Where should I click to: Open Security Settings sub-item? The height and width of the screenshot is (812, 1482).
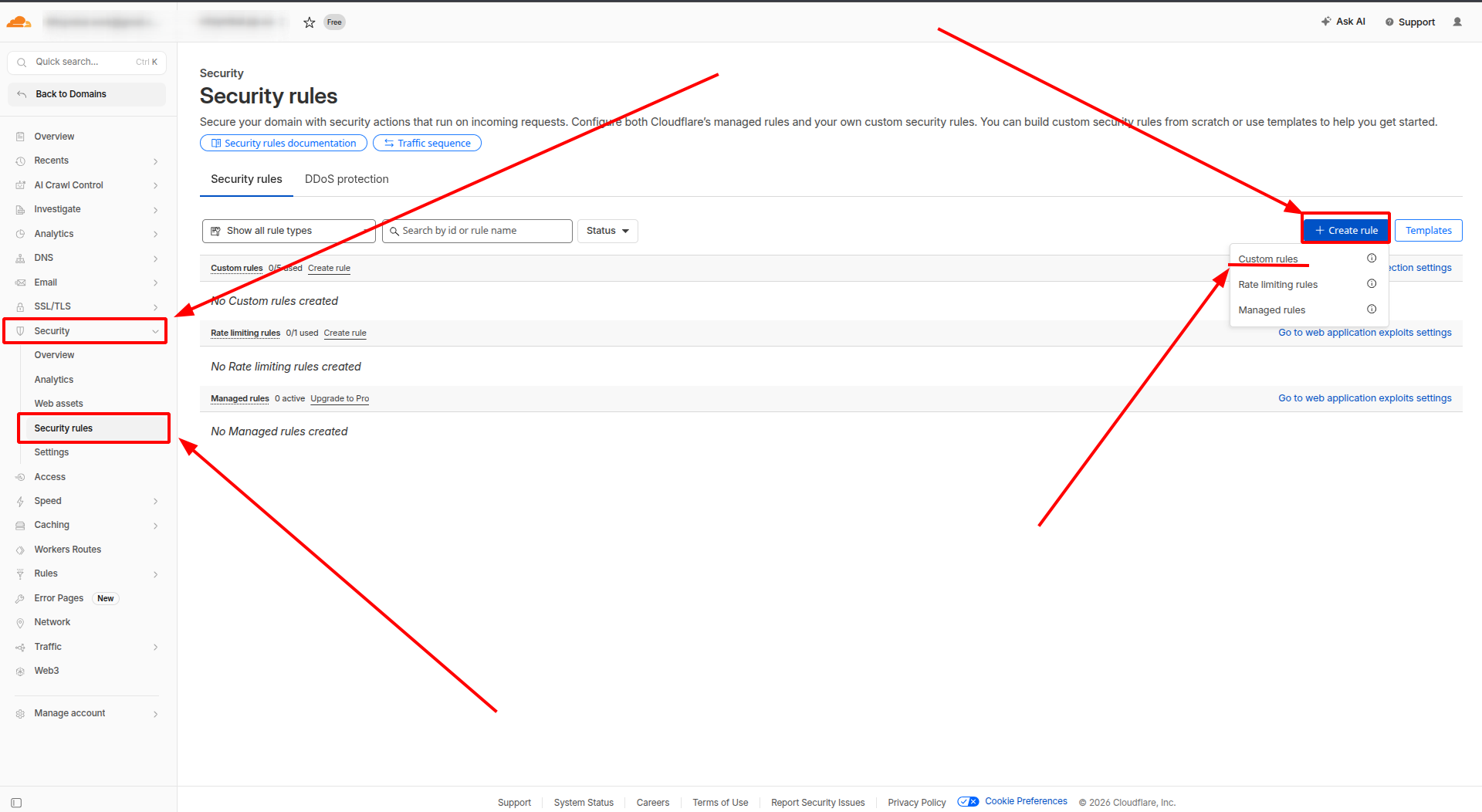click(52, 452)
